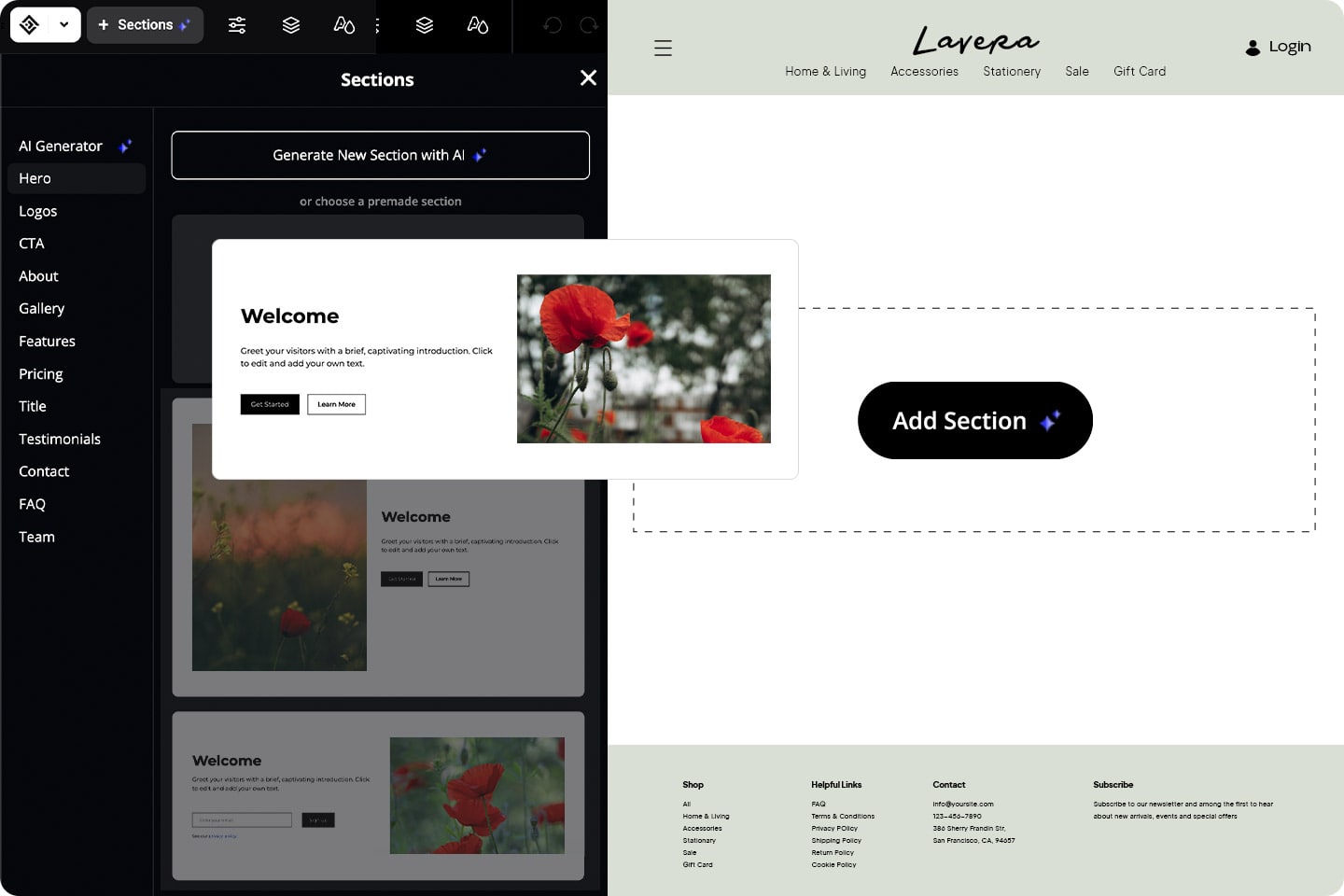Open the settings sliders icon
This screenshot has height=896, width=1344.
237,25
